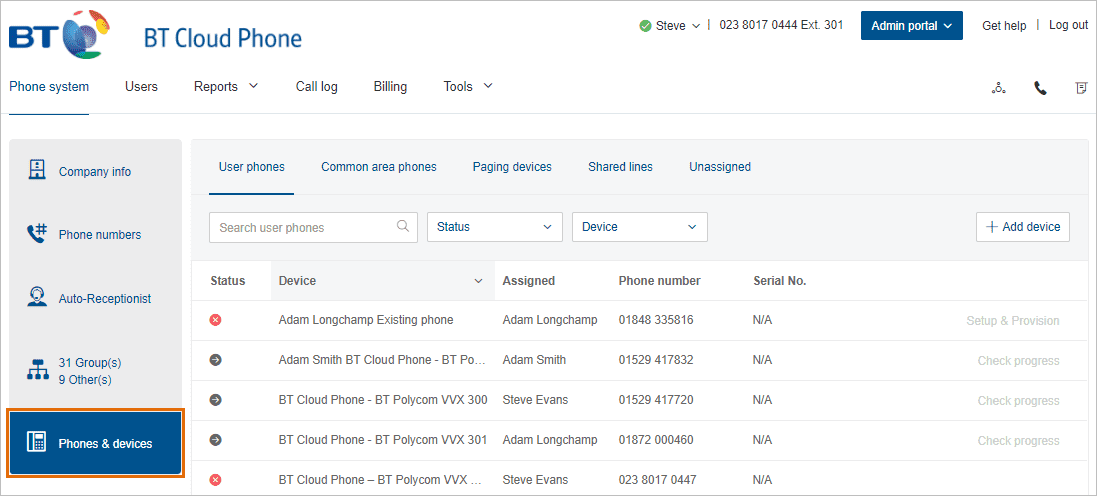Click the search magnifier icon
The width and height of the screenshot is (1097, 496).
pyautogui.click(x=403, y=227)
